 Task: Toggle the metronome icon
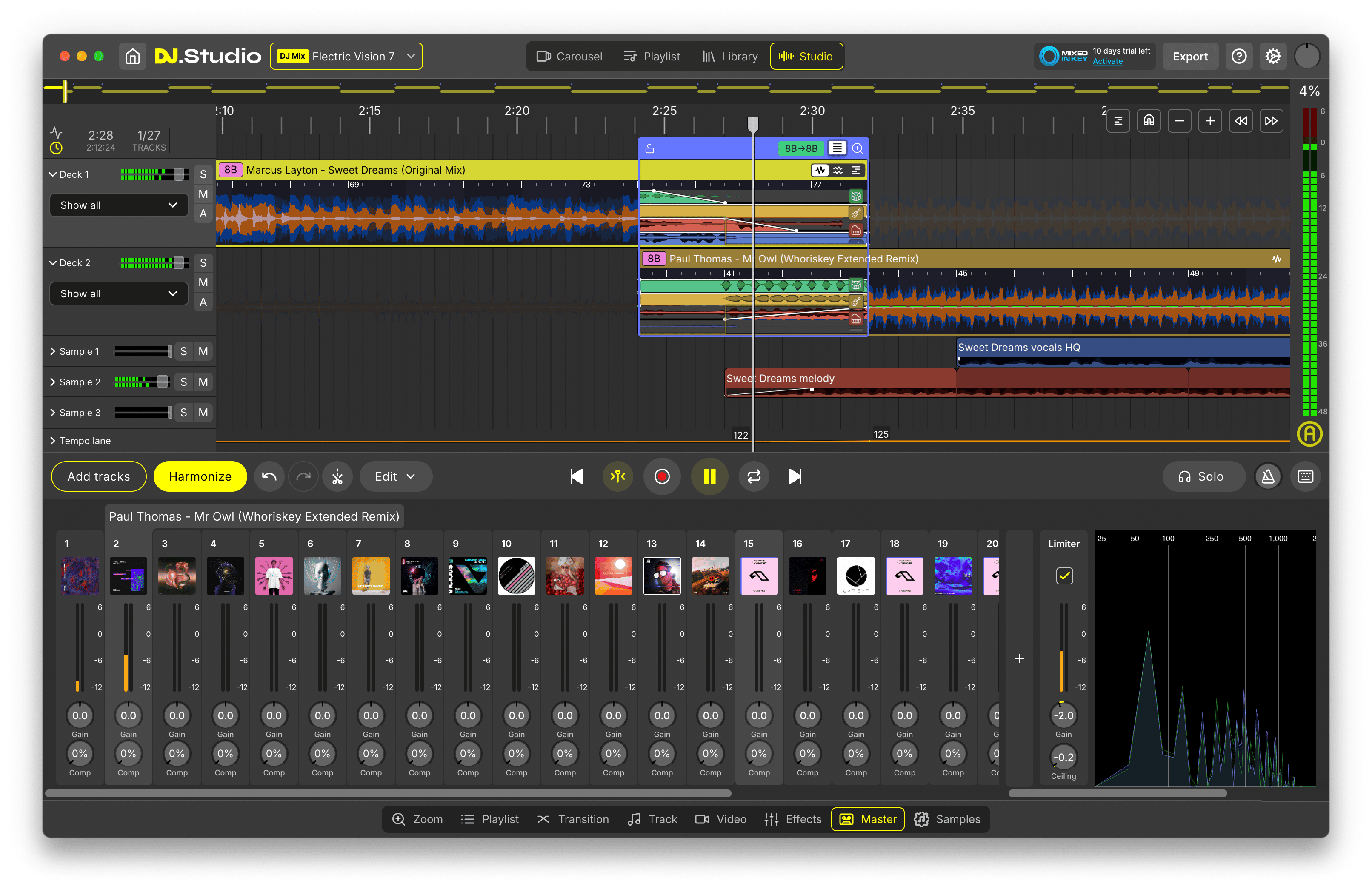(x=1268, y=476)
